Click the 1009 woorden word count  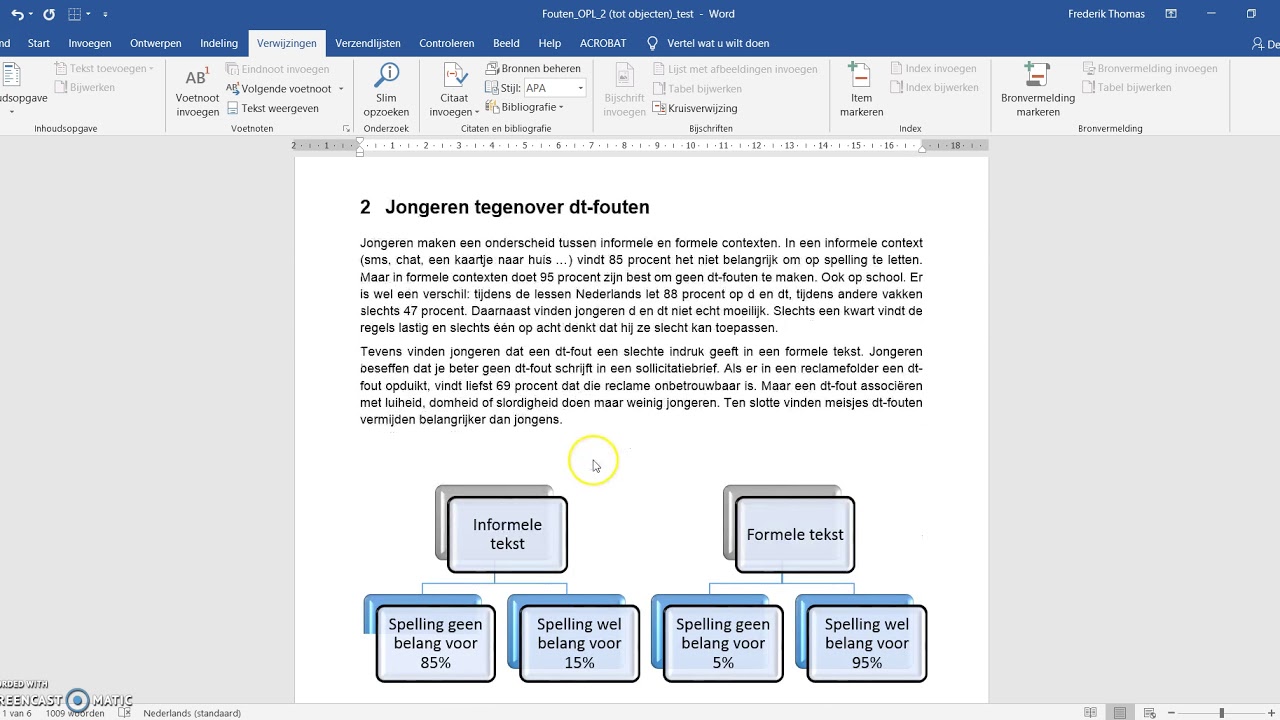75,713
